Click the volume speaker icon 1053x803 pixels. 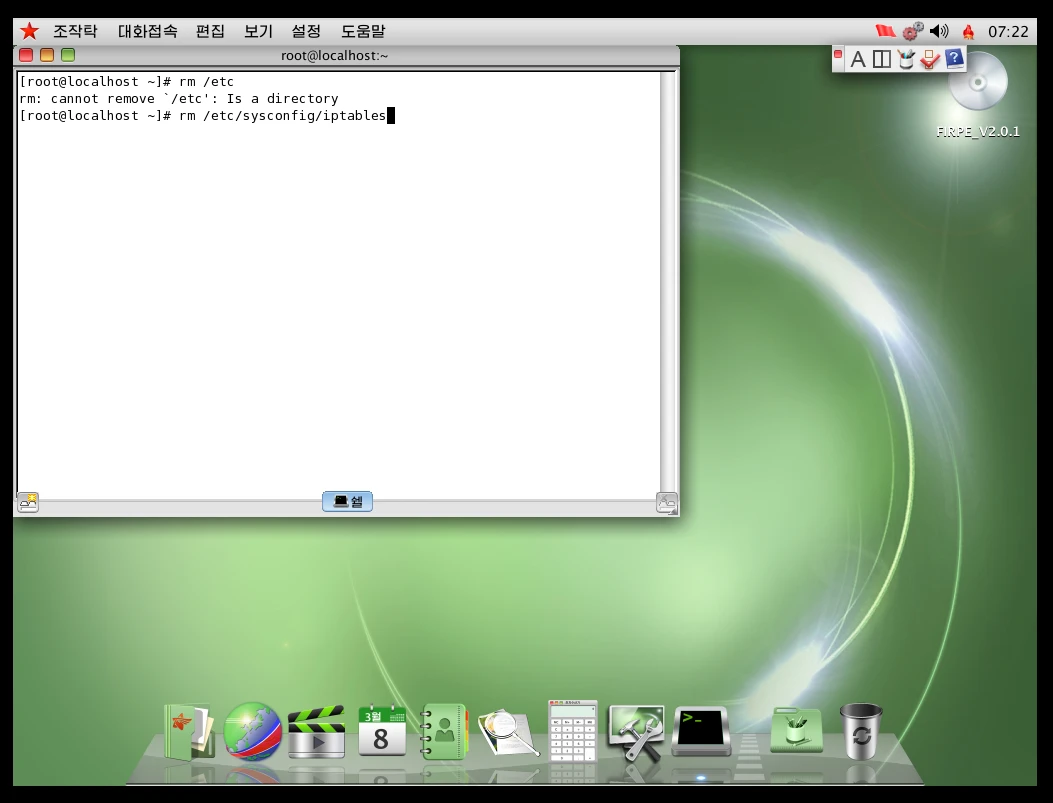(x=939, y=31)
